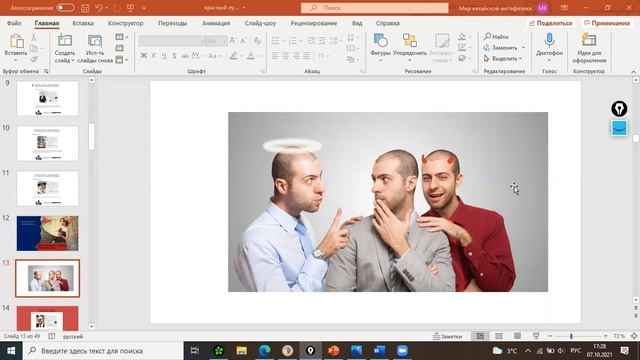Click the slide panel scroll down arrow
The image size is (640, 360).
[91, 326]
